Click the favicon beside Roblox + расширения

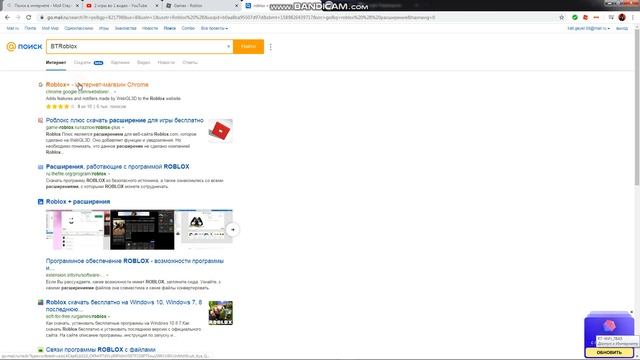coord(40,202)
